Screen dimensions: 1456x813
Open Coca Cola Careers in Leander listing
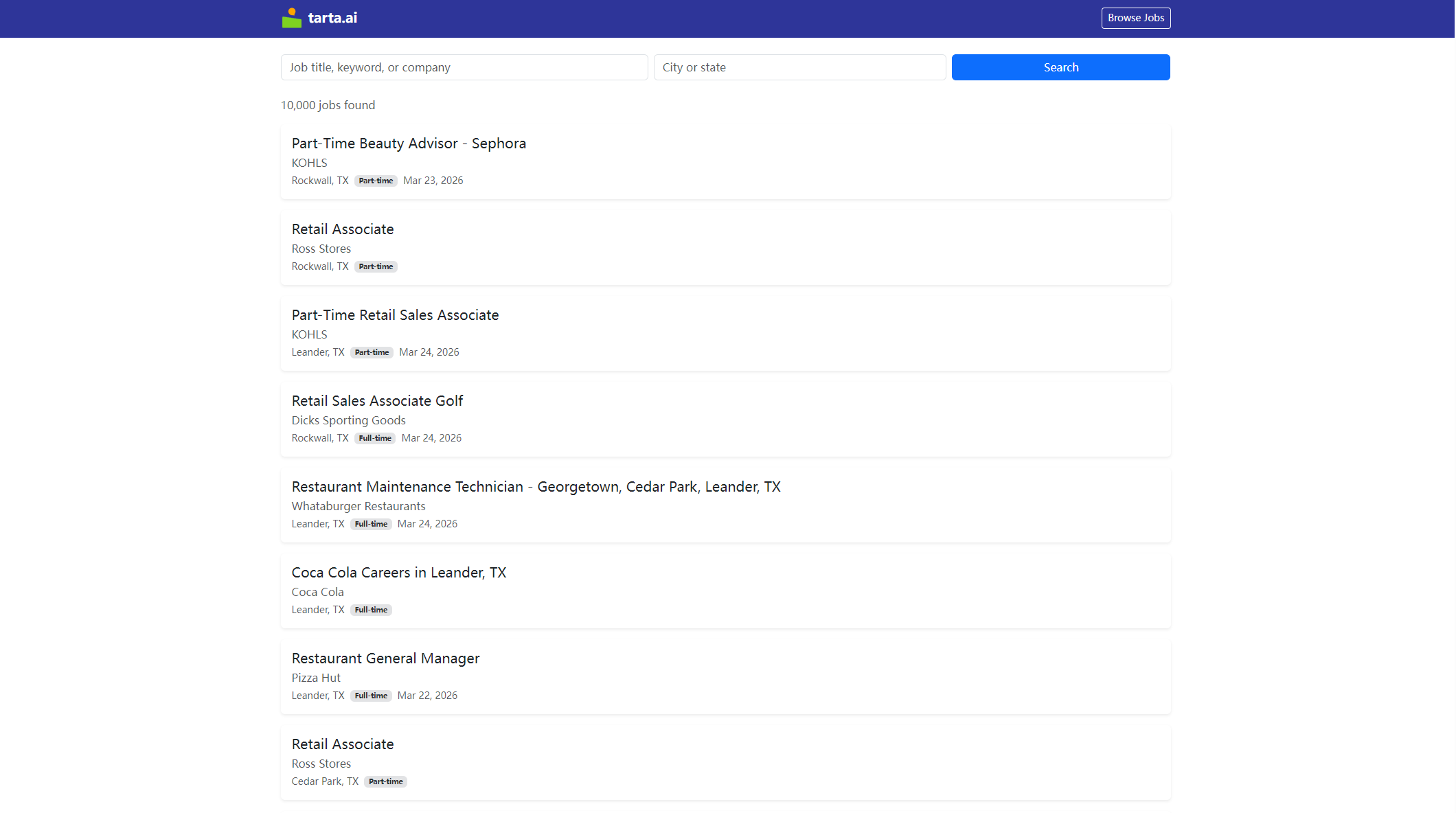pyautogui.click(x=398, y=573)
